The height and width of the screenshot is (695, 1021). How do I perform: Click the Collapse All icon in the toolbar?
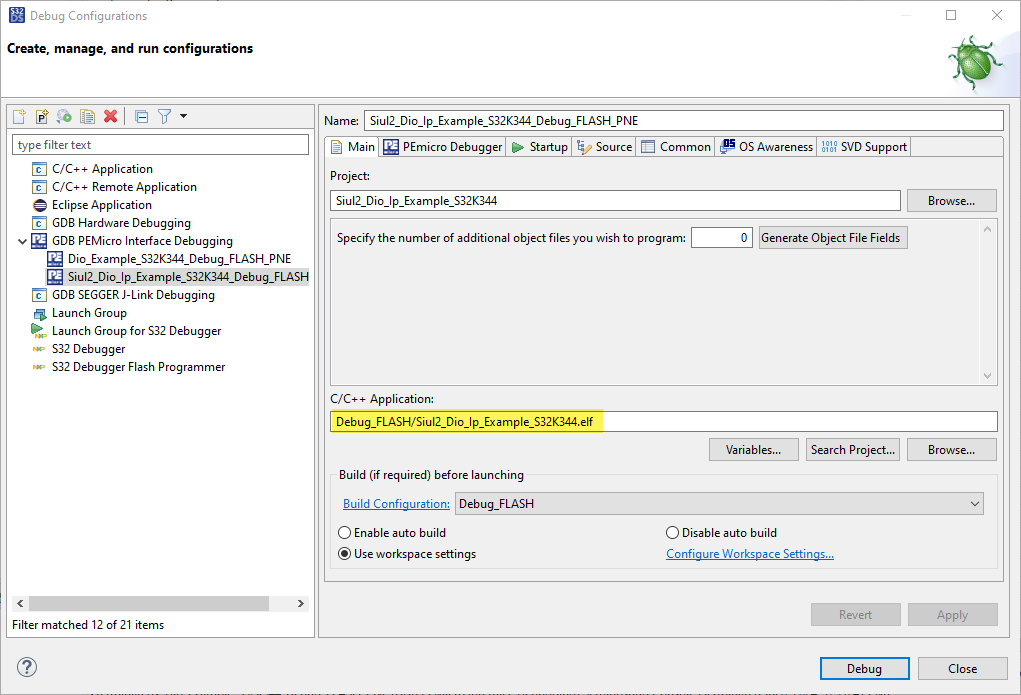coord(141,117)
